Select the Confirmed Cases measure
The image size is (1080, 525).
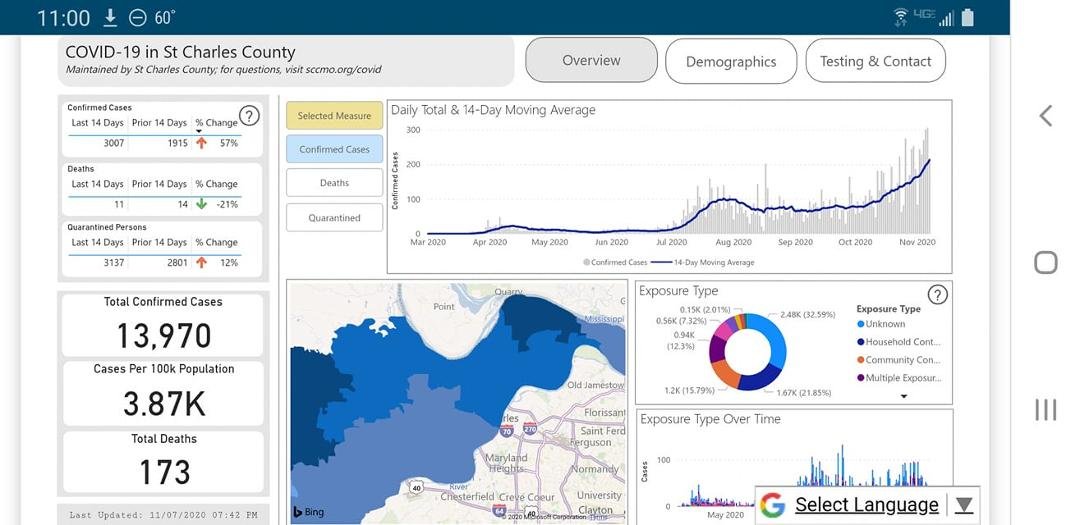[334, 149]
